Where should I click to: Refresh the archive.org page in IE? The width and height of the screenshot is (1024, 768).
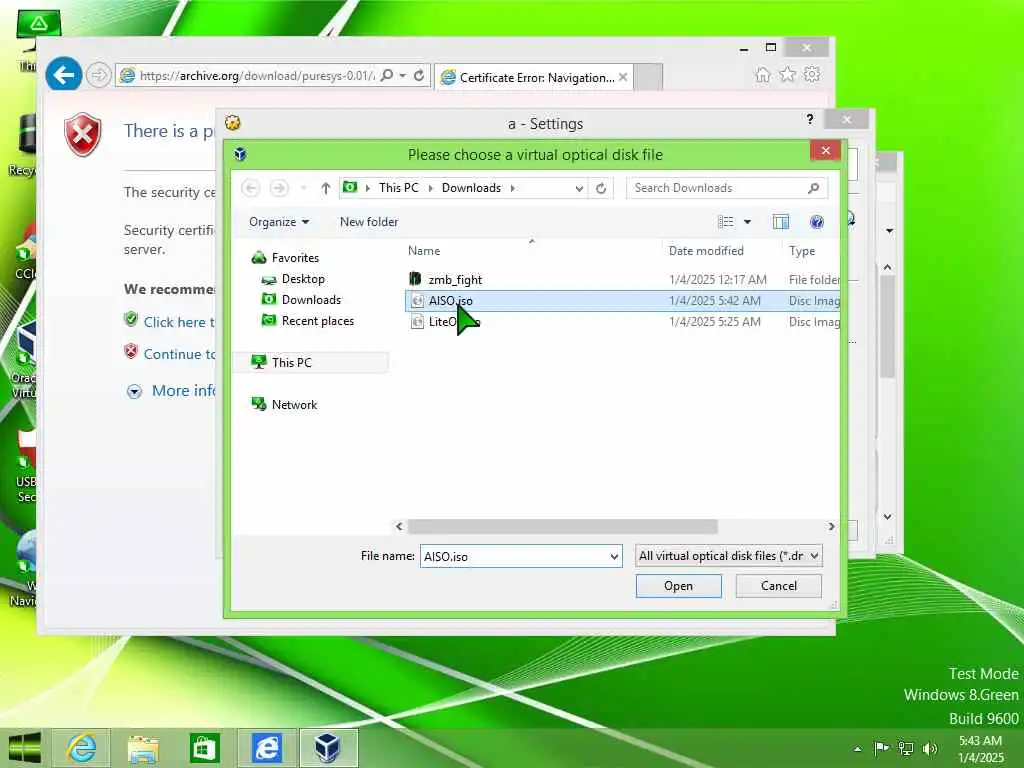pyautogui.click(x=419, y=76)
